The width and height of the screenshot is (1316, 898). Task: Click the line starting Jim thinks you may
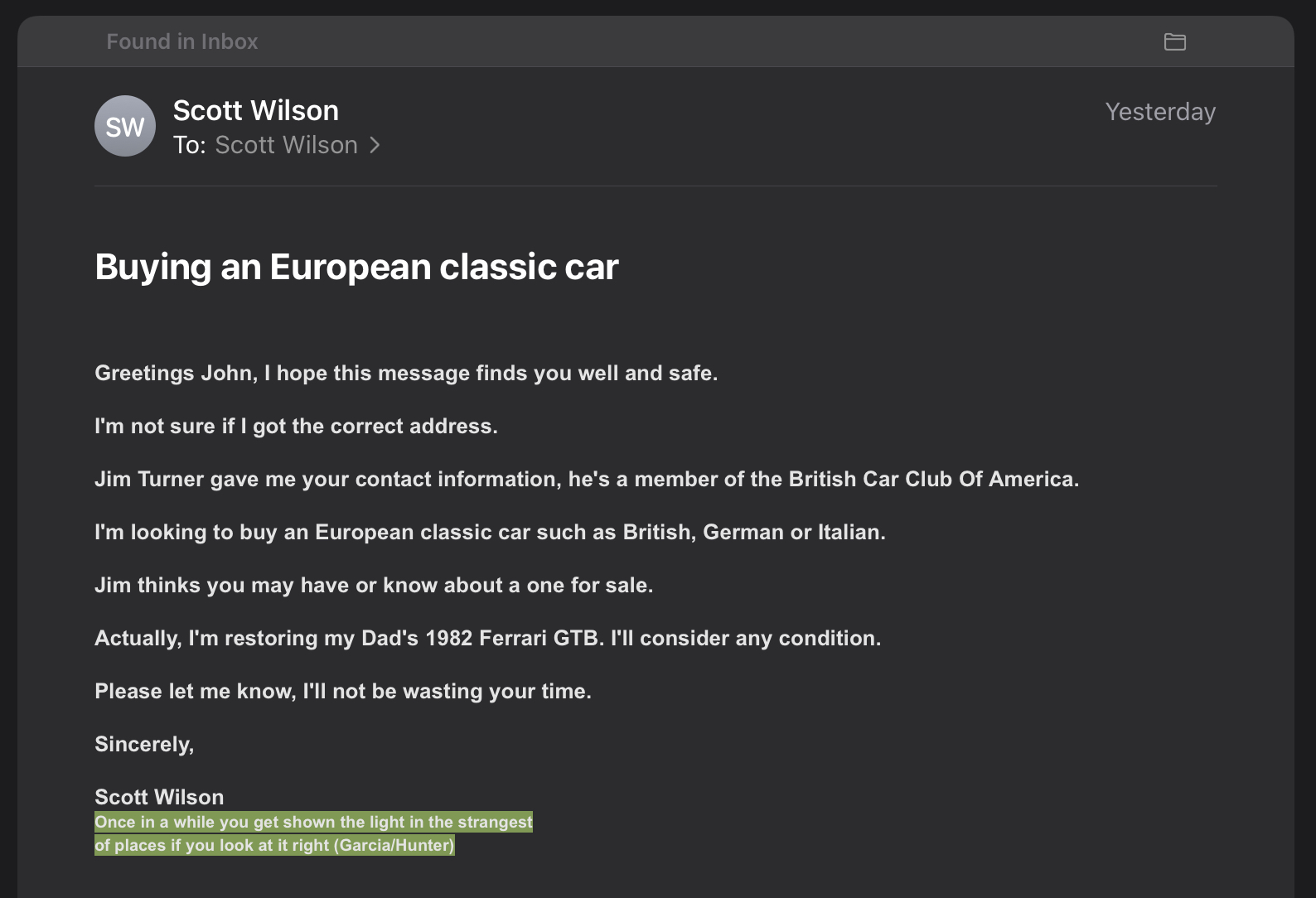pyautogui.click(x=374, y=585)
